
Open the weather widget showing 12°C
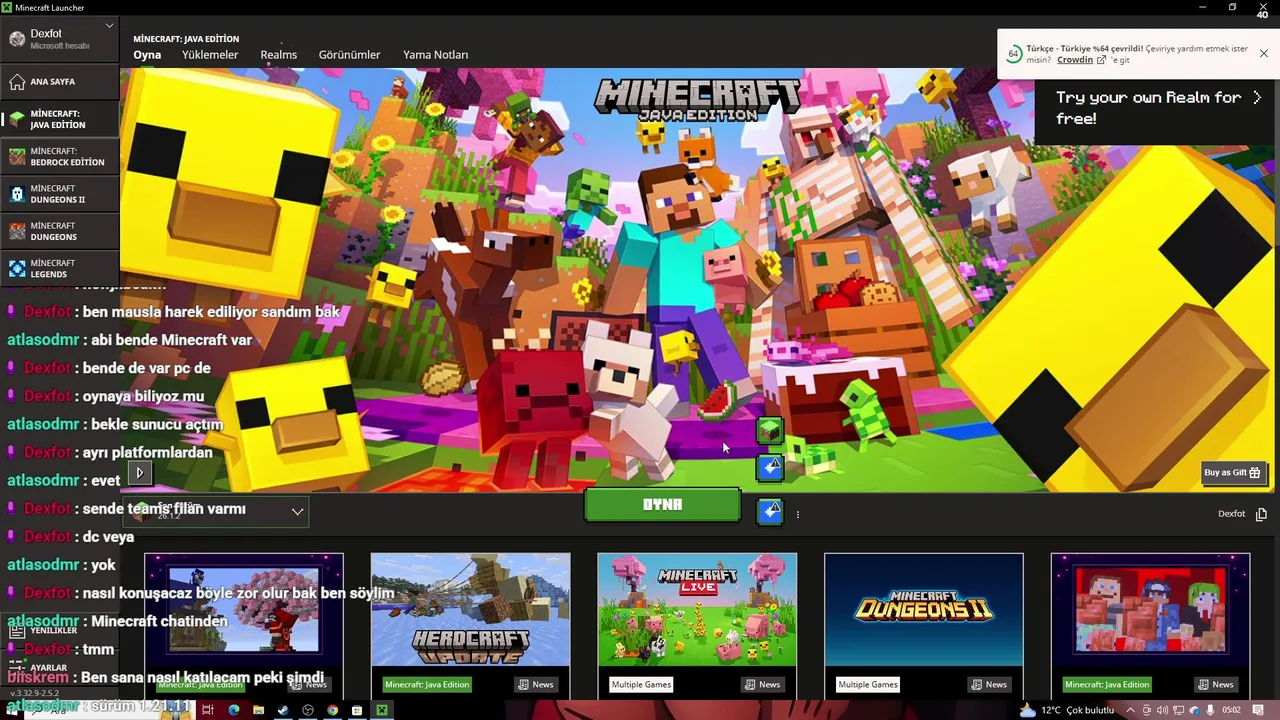coord(1066,710)
